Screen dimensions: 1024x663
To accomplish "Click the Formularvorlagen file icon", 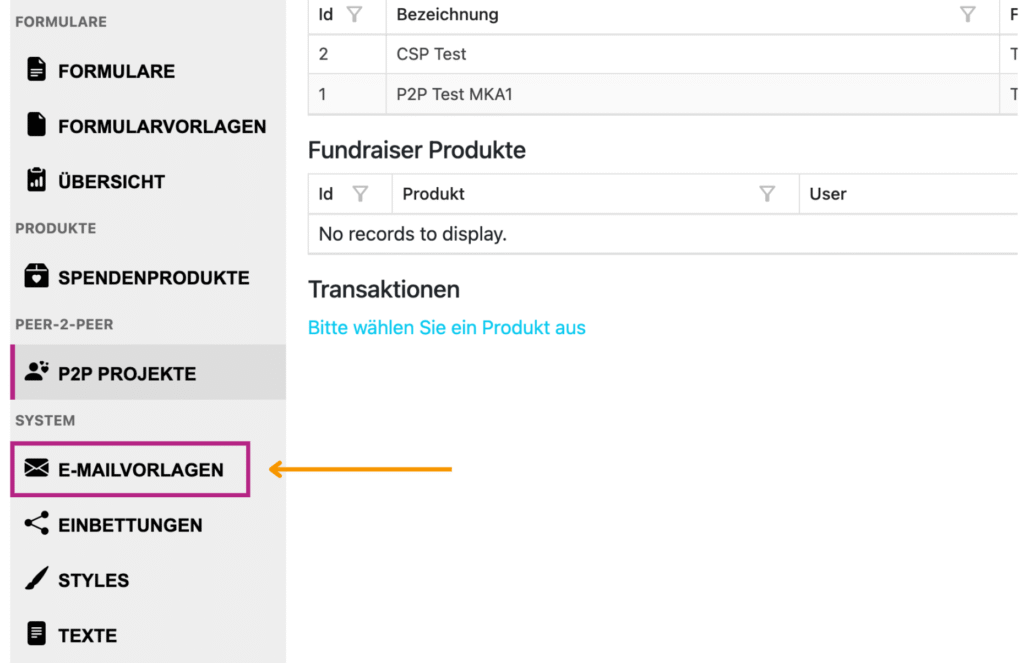I will click(x=37, y=125).
